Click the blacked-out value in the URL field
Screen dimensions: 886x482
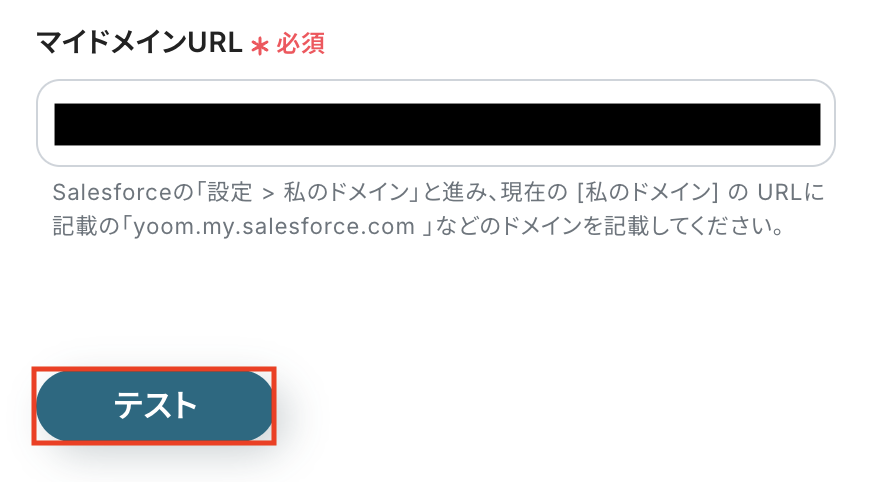point(437,124)
